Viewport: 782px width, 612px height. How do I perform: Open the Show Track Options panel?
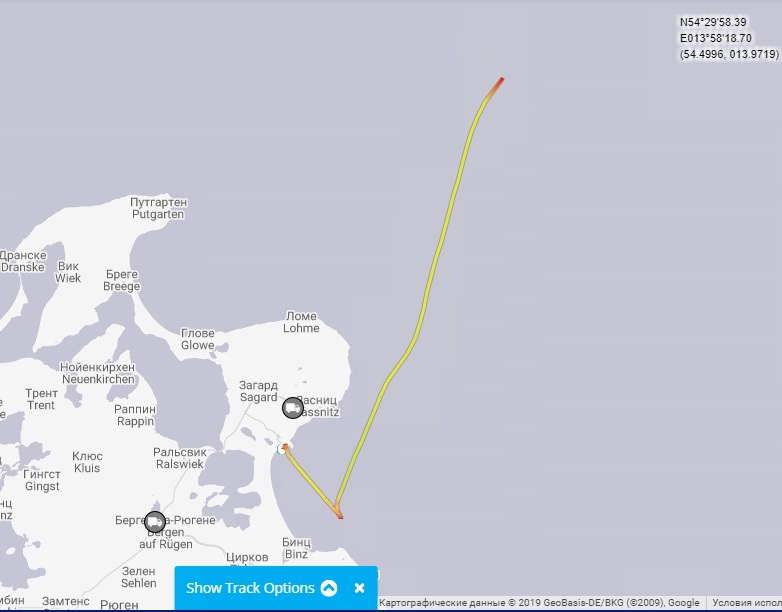coord(250,588)
